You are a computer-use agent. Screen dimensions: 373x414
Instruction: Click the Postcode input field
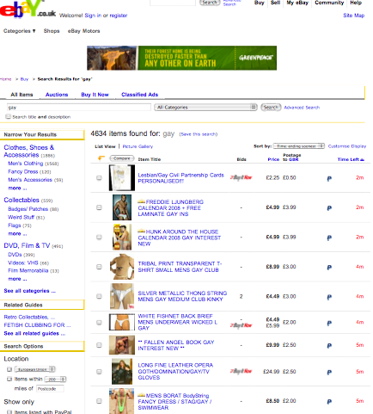pos(50,389)
